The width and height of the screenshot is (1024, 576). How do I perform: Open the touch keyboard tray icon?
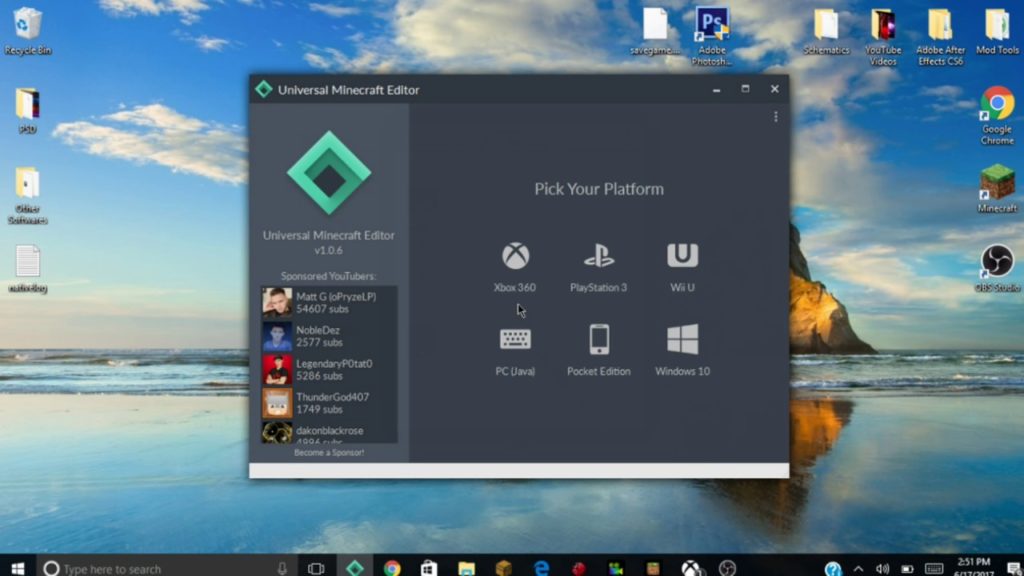point(934,569)
